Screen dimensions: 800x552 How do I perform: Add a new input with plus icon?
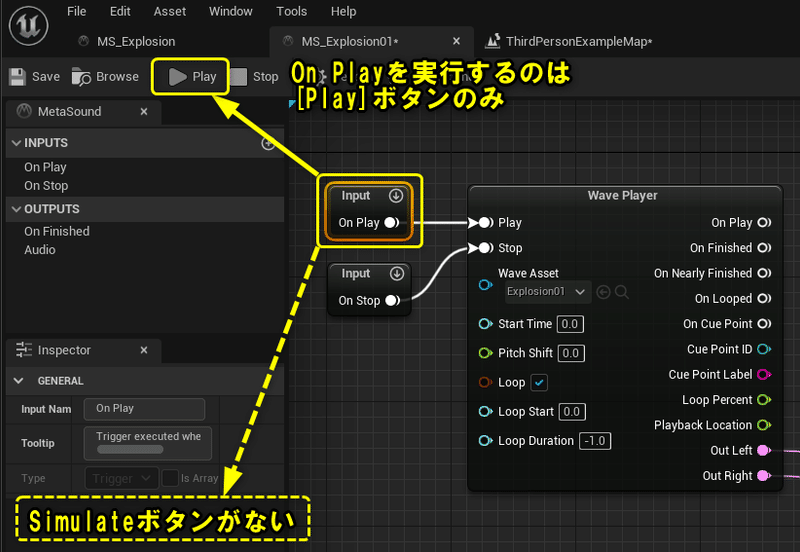(x=268, y=143)
